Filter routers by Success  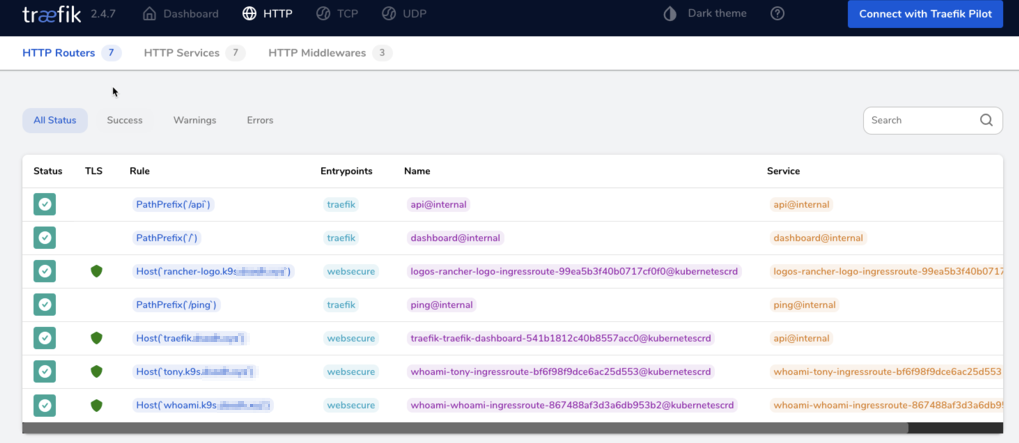[125, 120]
